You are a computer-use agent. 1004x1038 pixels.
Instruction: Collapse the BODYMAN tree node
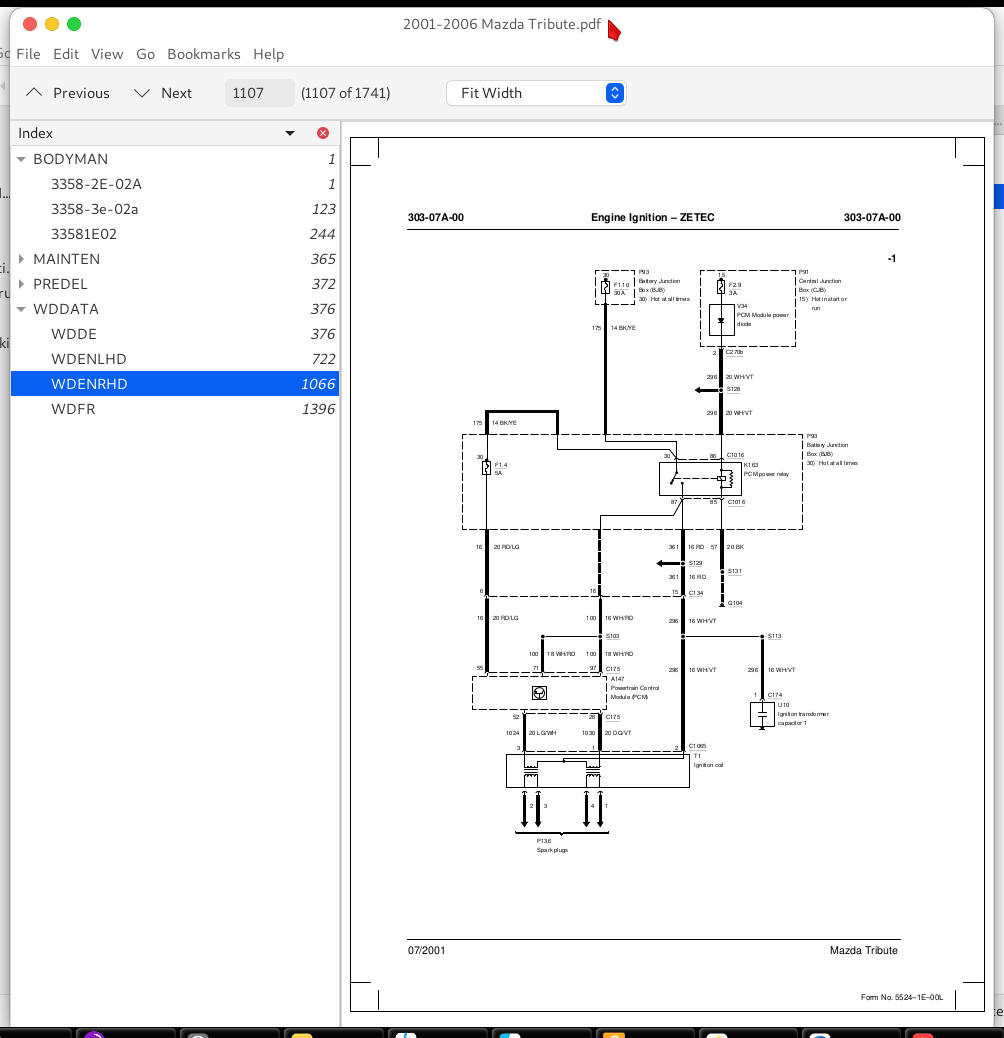tap(22, 159)
